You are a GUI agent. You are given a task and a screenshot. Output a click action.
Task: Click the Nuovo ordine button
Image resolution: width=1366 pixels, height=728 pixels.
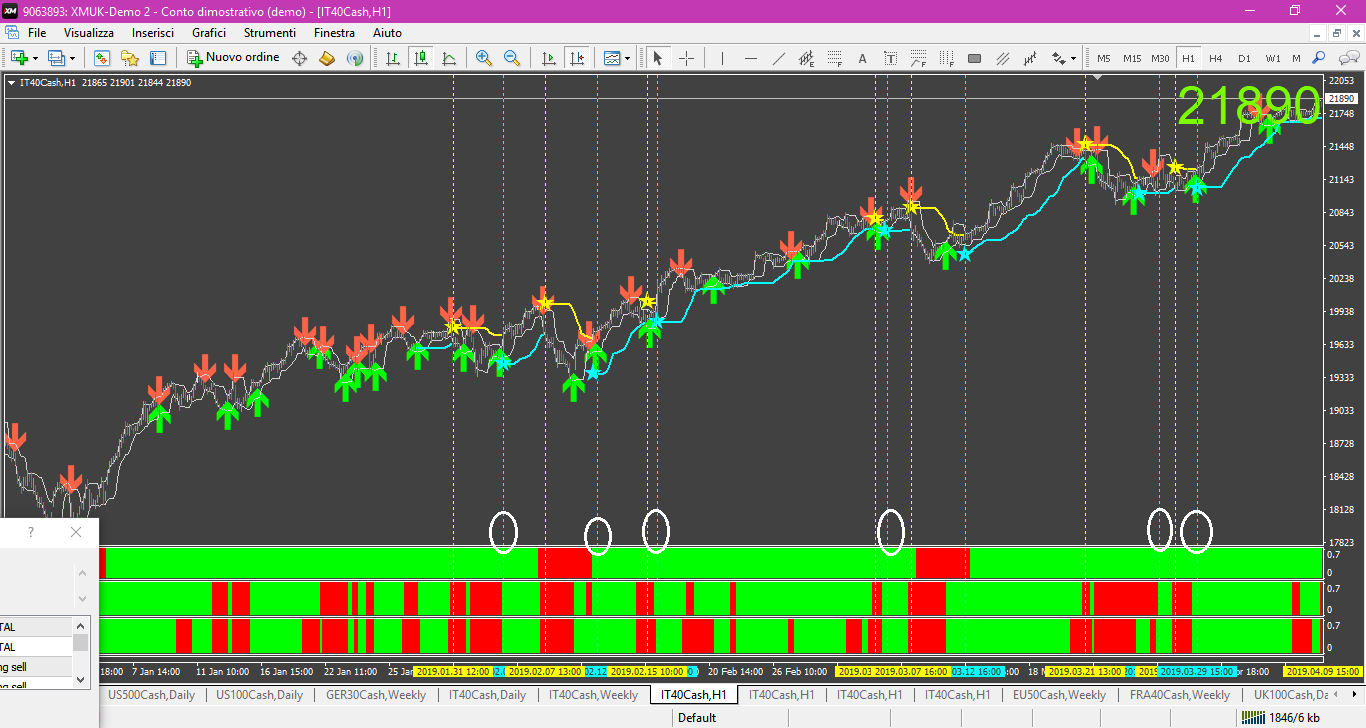234,58
